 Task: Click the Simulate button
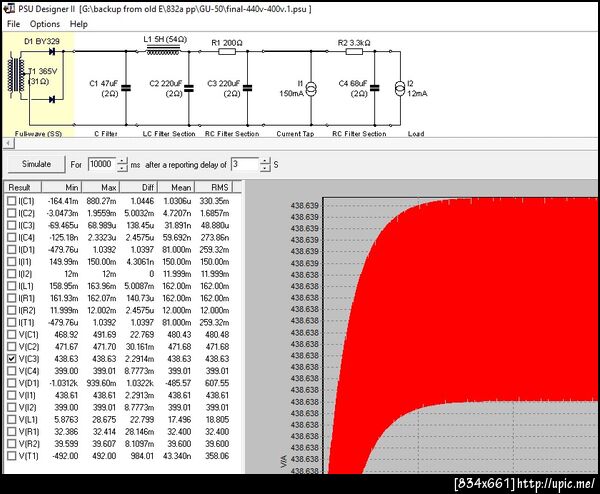(36, 164)
